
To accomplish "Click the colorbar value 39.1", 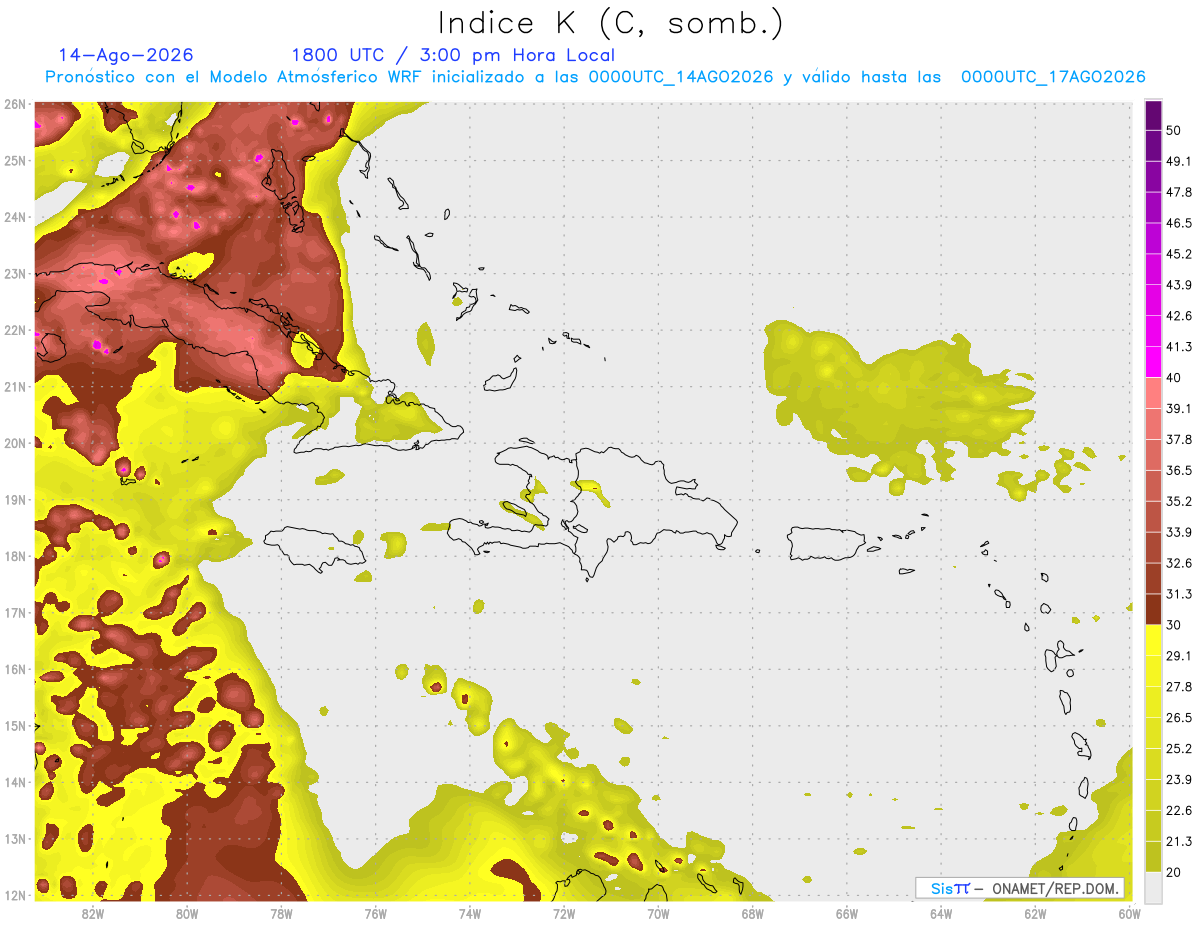I will click(x=1179, y=409).
